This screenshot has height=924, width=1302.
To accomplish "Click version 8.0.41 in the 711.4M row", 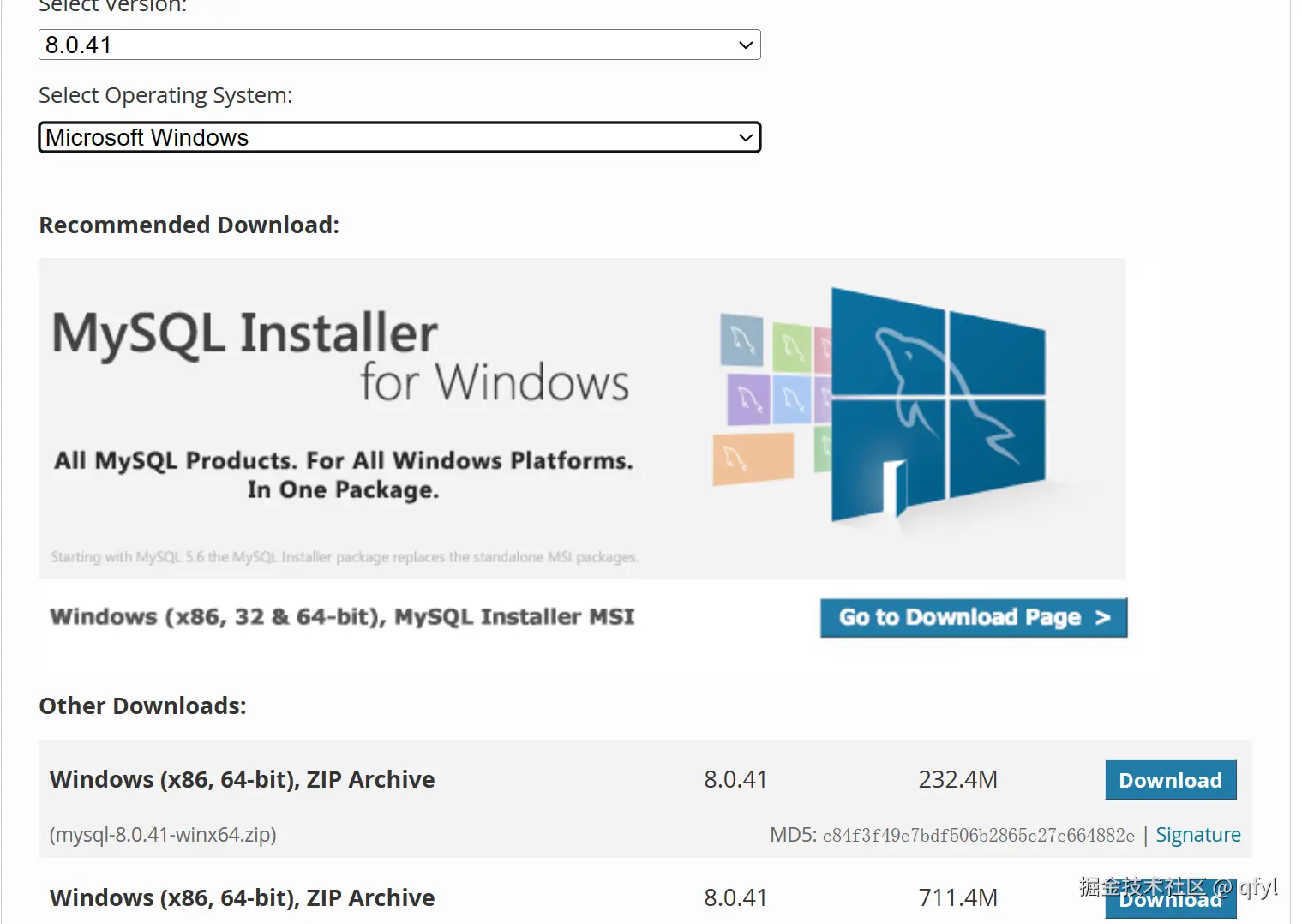I will click(x=735, y=897).
